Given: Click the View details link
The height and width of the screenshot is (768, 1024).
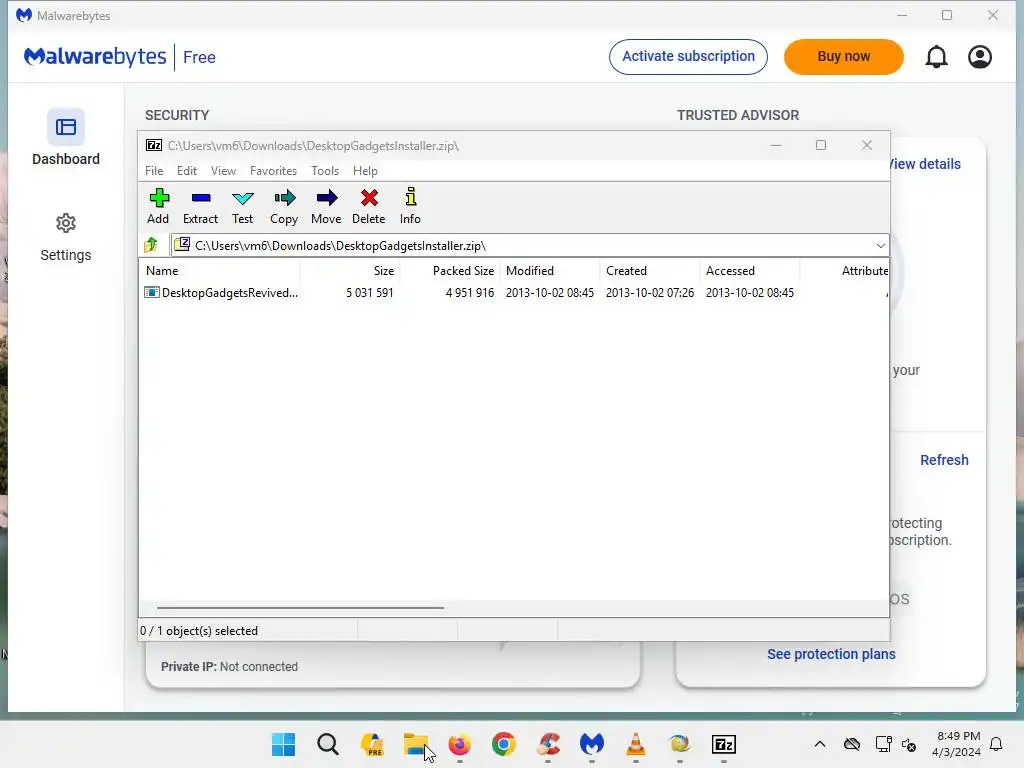Looking at the screenshot, I should pyautogui.click(x=924, y=164).
